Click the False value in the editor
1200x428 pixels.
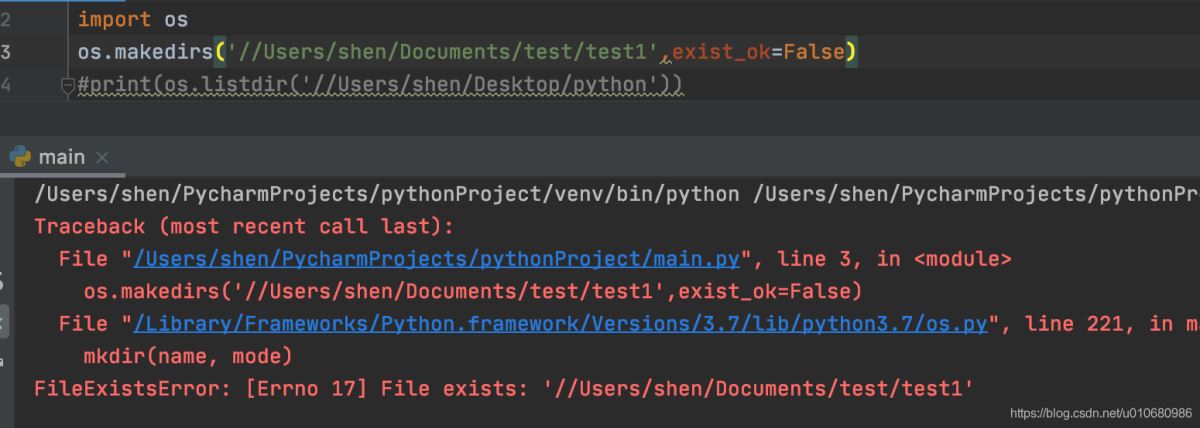[811, 52]
